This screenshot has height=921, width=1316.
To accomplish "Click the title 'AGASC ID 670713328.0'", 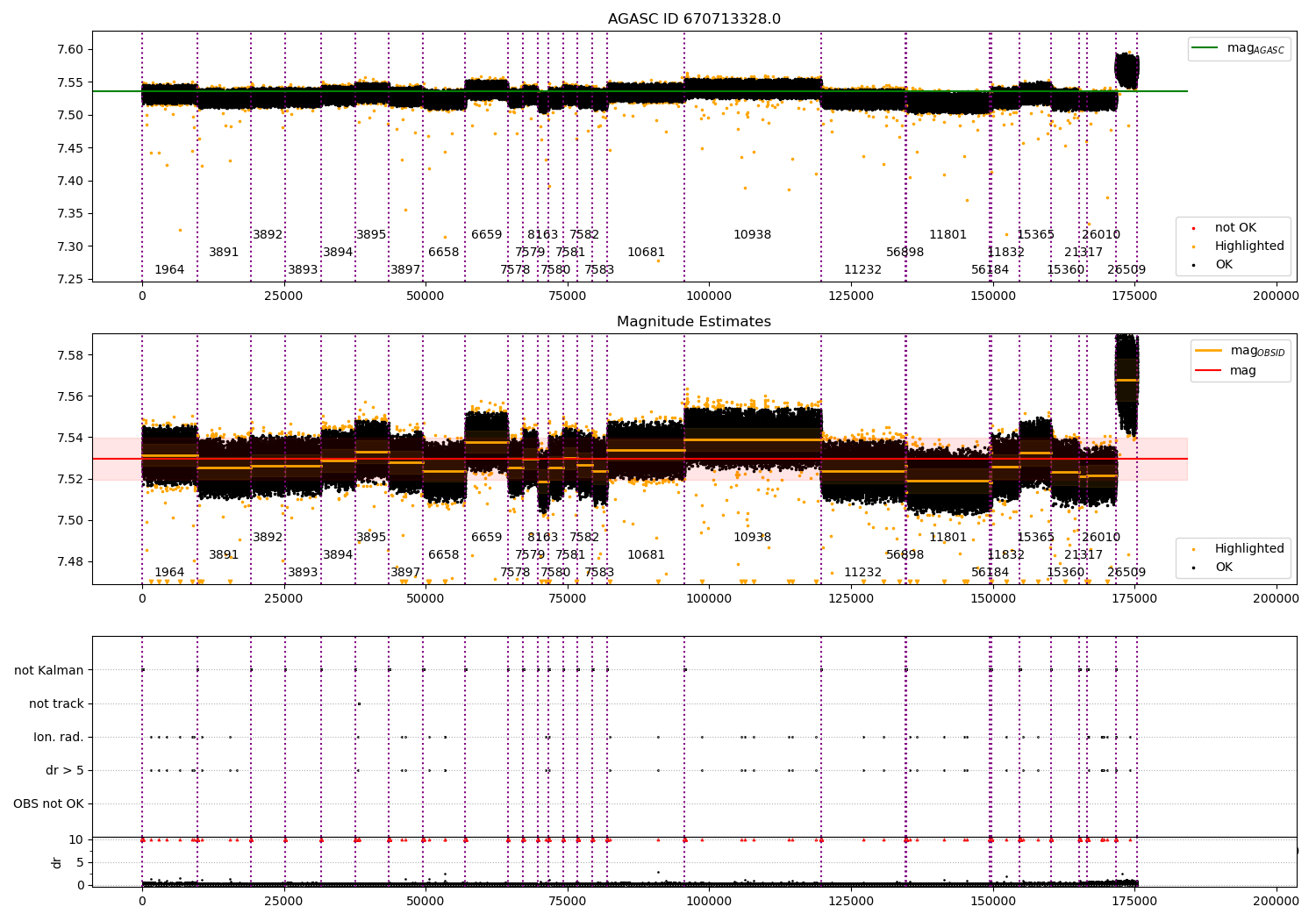I will point(694,19).
